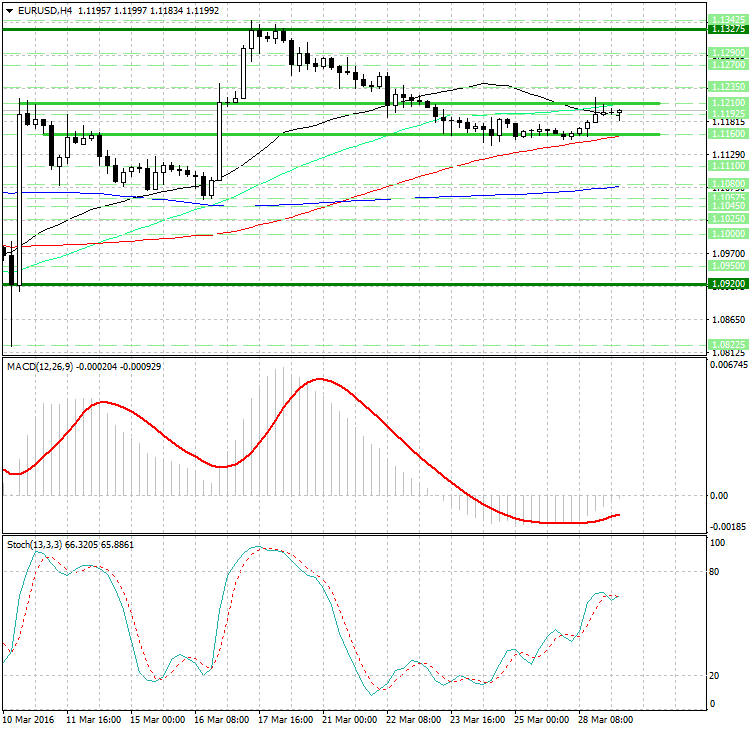Click the 10 Mar 2016 date label

(29, 720)
